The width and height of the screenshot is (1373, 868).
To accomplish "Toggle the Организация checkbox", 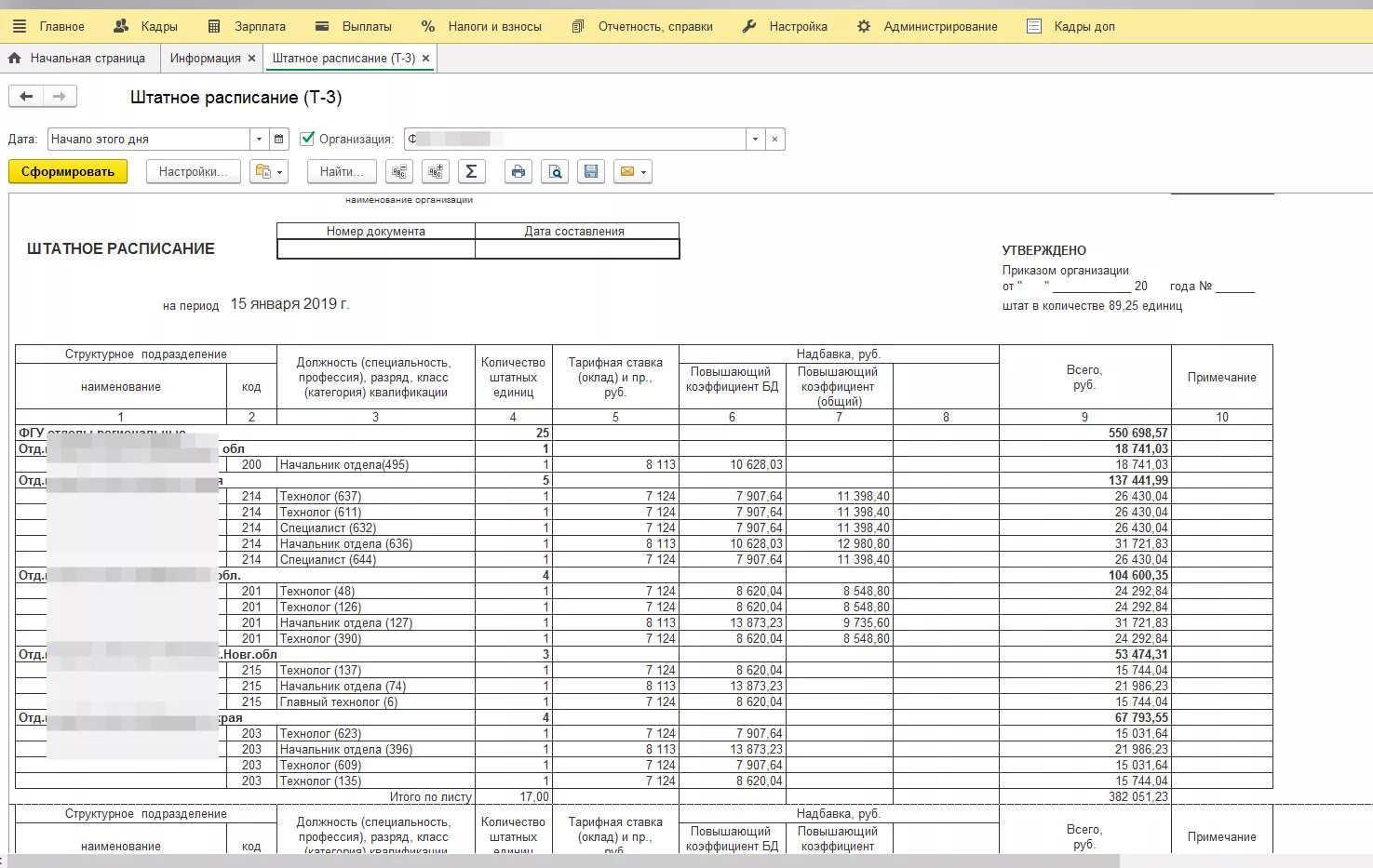I will coord(307,139).
